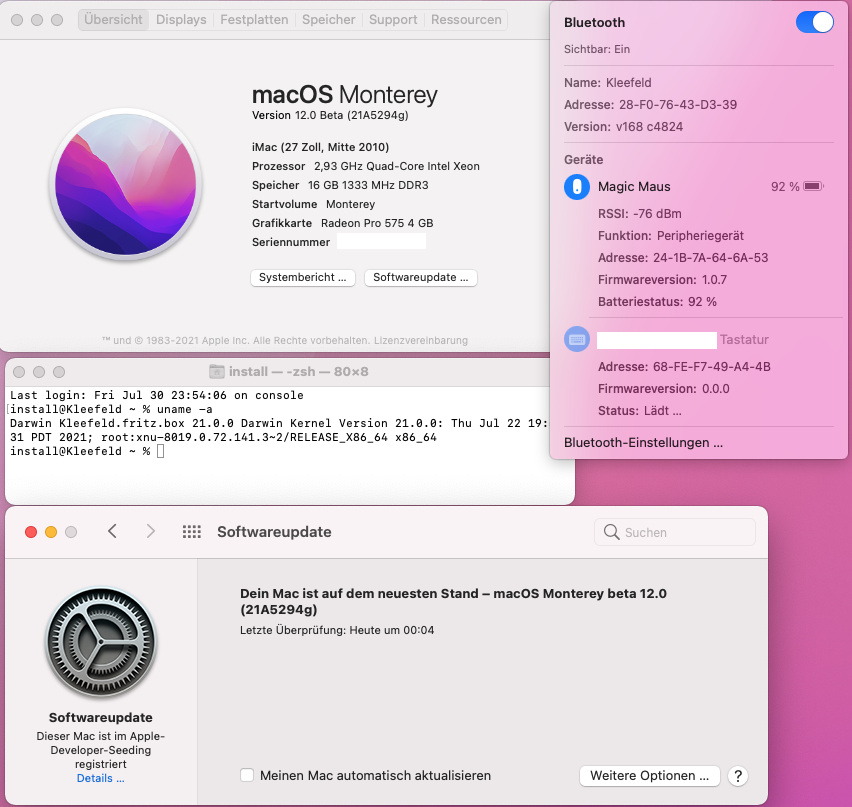Click the Batteriestatus: 92 % line
Screen dimensions: 852x807
pos(657,302)
